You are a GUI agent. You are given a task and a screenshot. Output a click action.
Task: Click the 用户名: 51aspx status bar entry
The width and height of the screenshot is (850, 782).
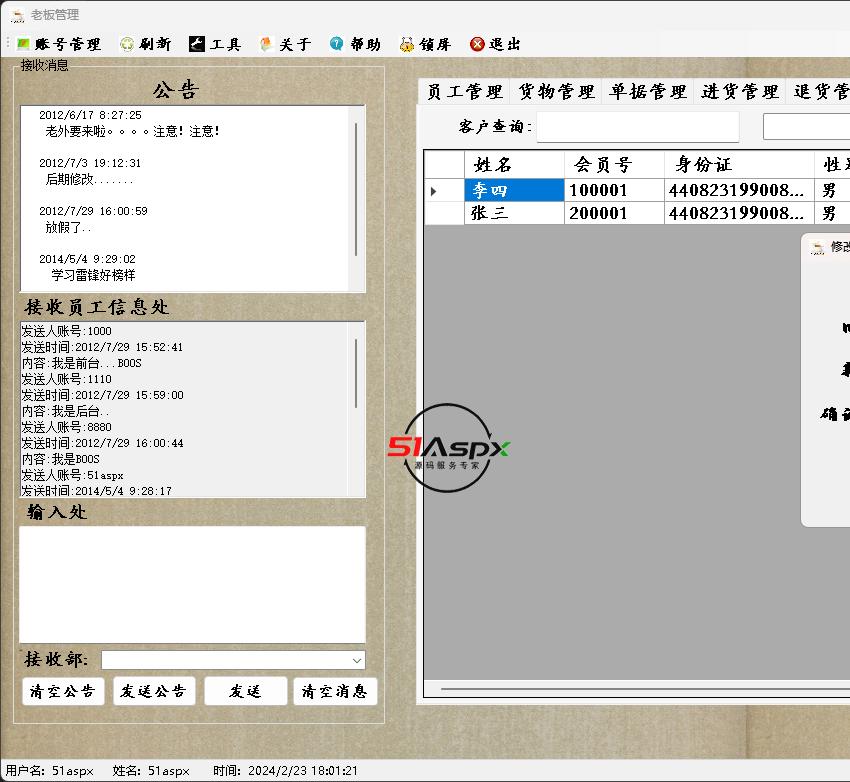pyautogui.click(x=49, y=771)
